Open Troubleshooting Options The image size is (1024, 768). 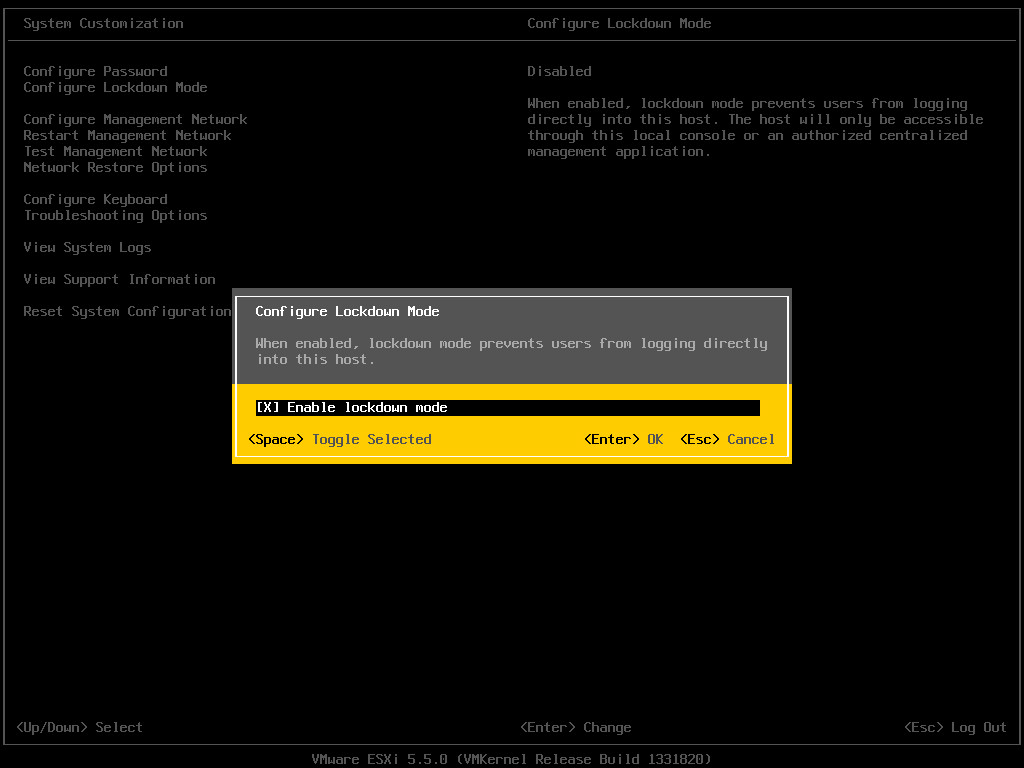(116, 216)
